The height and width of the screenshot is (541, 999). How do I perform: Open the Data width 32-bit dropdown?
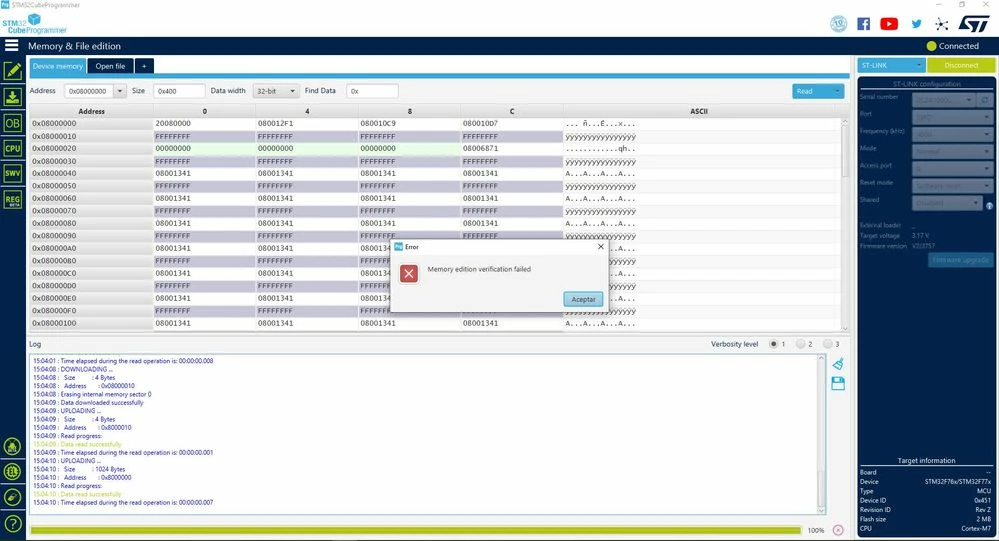(x=276, y=91)
